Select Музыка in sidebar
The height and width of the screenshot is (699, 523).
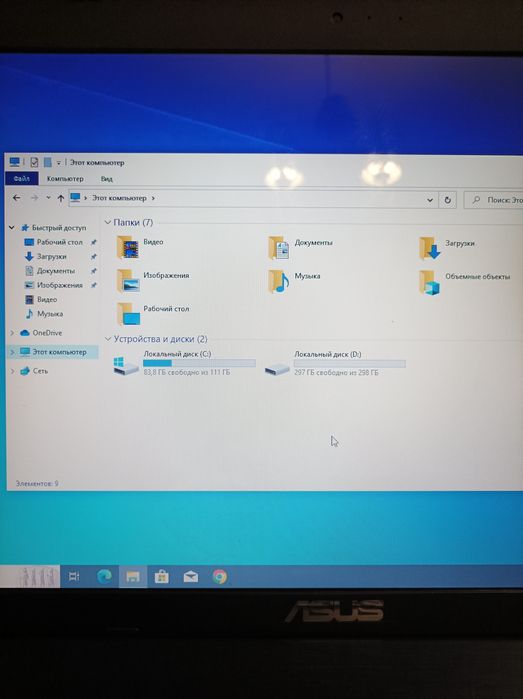[x=44, y=313]
